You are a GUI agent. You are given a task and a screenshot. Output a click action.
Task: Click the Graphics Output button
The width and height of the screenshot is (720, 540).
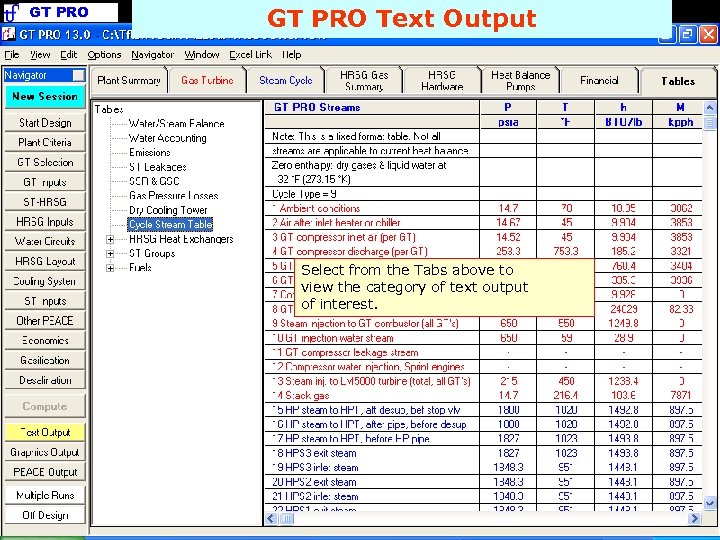pyautogui.click(x=45, y=452)
